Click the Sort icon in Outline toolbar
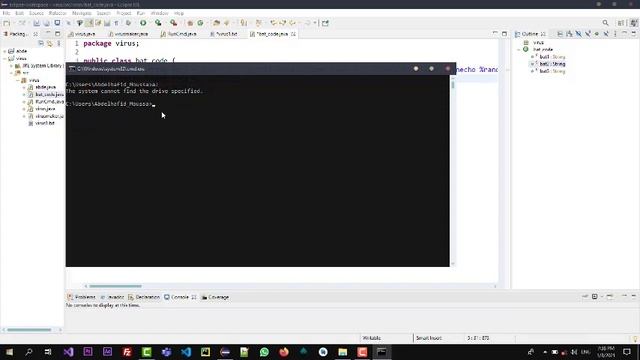The height and width of the screenshot is (360, 640). pos(569,34)
